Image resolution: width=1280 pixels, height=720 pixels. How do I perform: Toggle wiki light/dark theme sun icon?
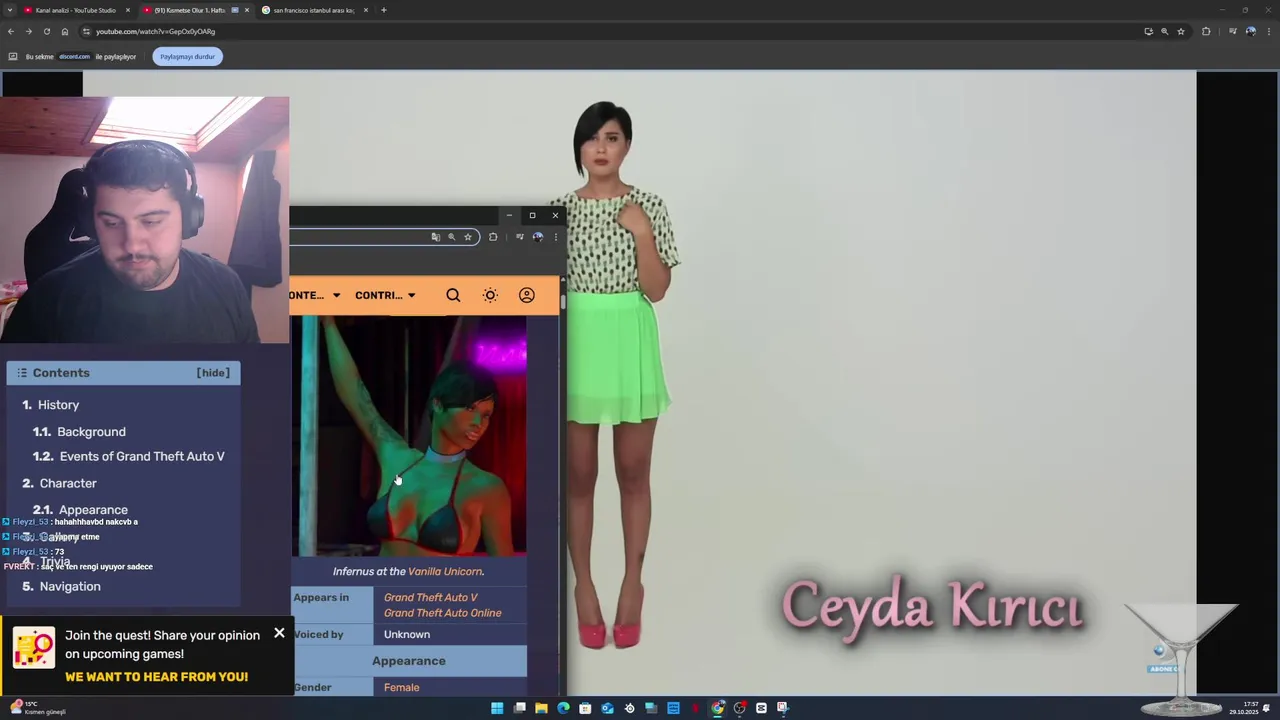pos(490,295)
